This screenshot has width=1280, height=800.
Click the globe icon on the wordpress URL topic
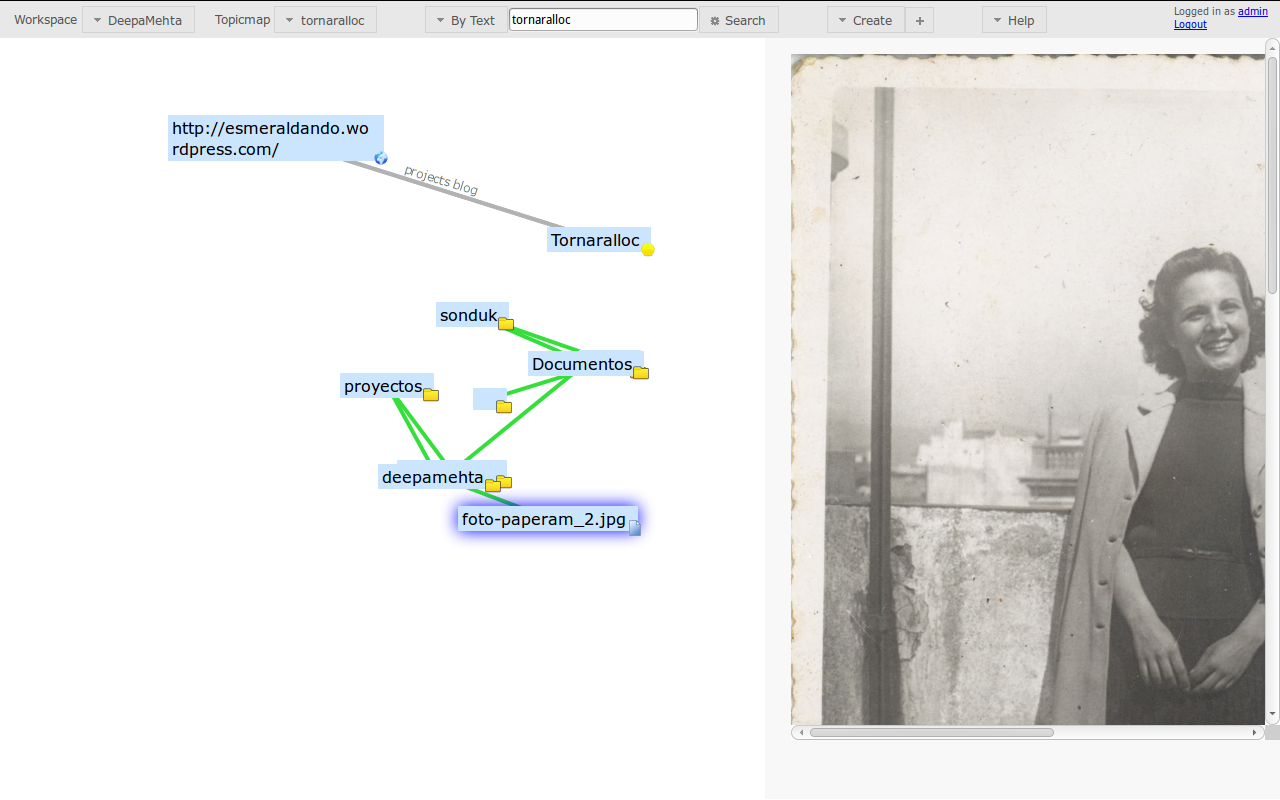click(380, 158)
